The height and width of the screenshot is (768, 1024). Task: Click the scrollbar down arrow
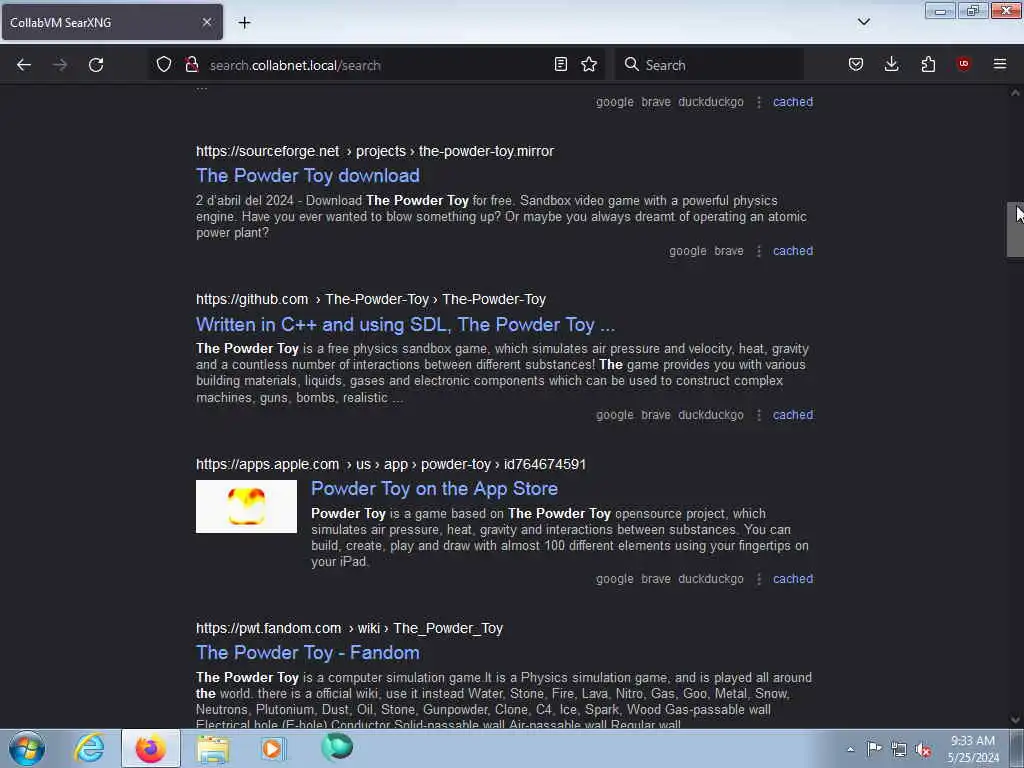tap(1015, 720)
